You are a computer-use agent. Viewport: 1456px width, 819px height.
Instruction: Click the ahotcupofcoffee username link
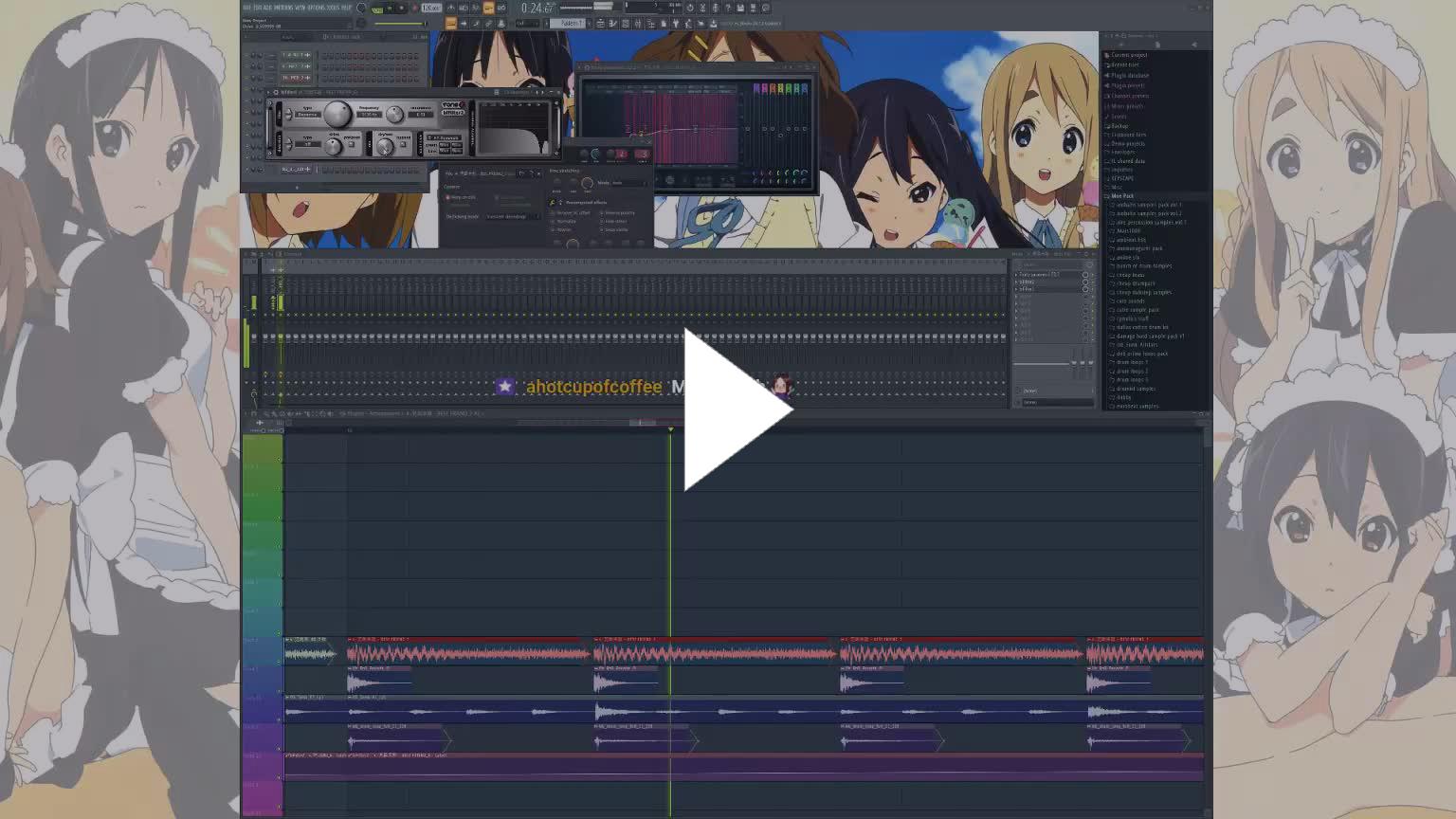click(x=593, y=387)
